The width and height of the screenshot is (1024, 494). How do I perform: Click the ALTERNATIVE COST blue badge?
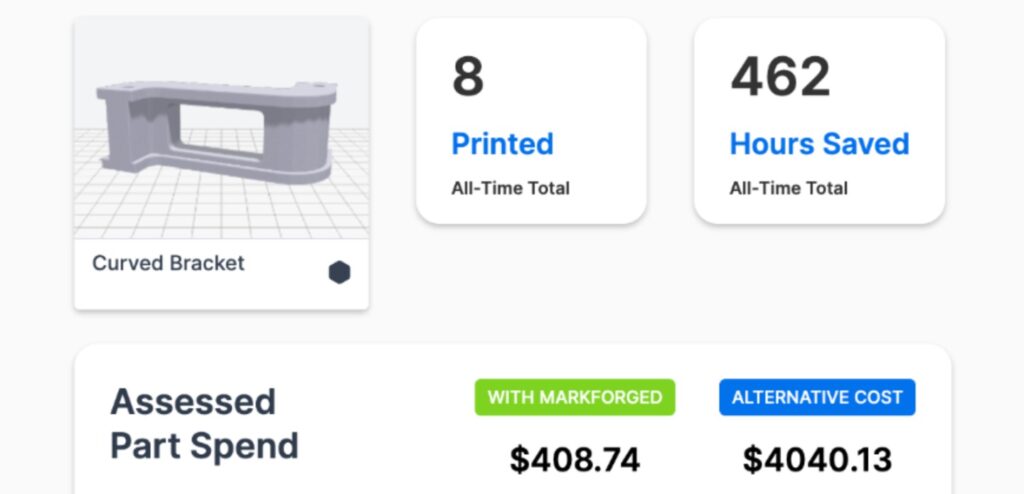[817, 397]
